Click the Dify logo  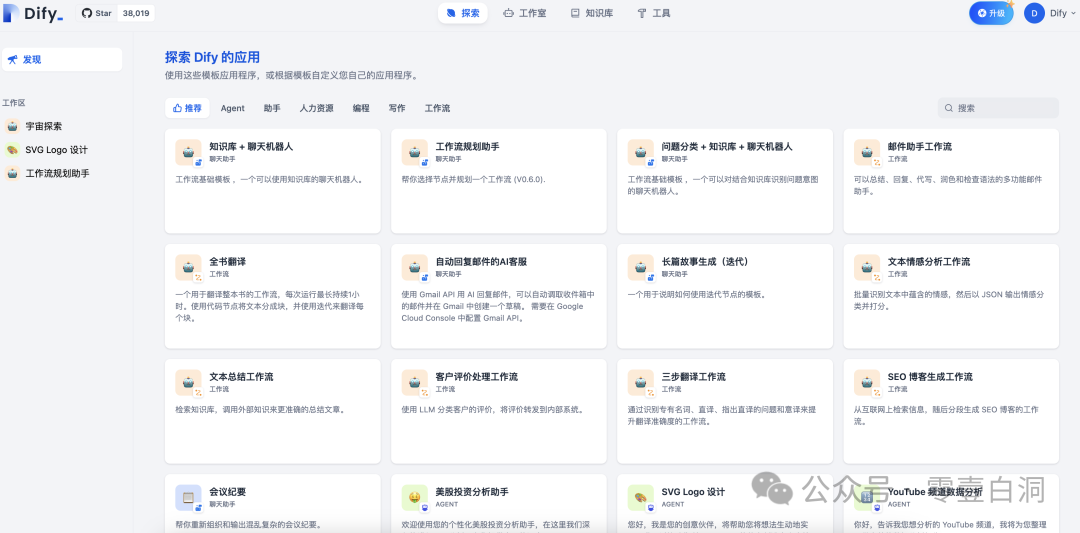coord(33,13)
